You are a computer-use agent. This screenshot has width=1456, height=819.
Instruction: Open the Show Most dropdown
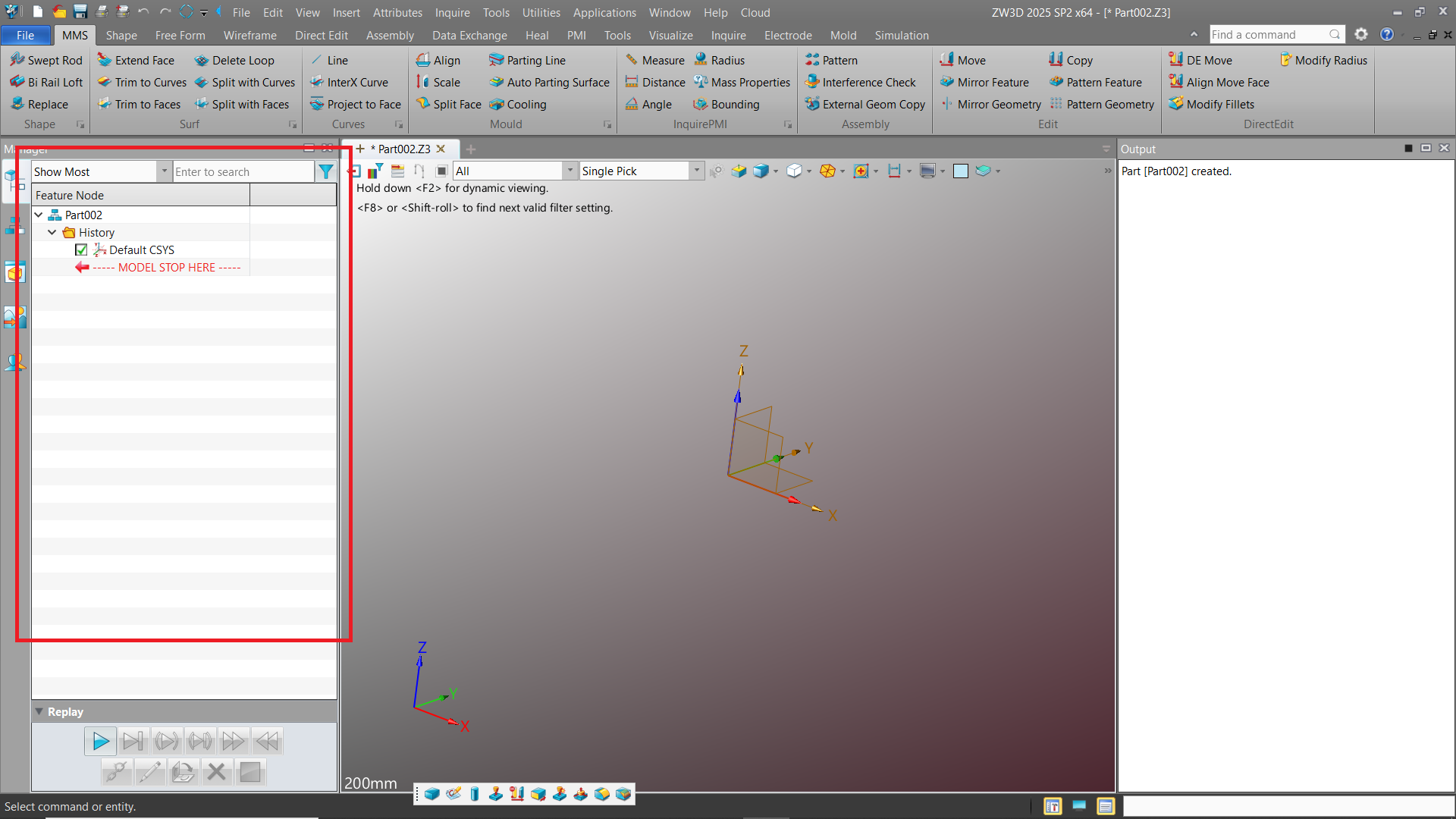click(164, 172)
